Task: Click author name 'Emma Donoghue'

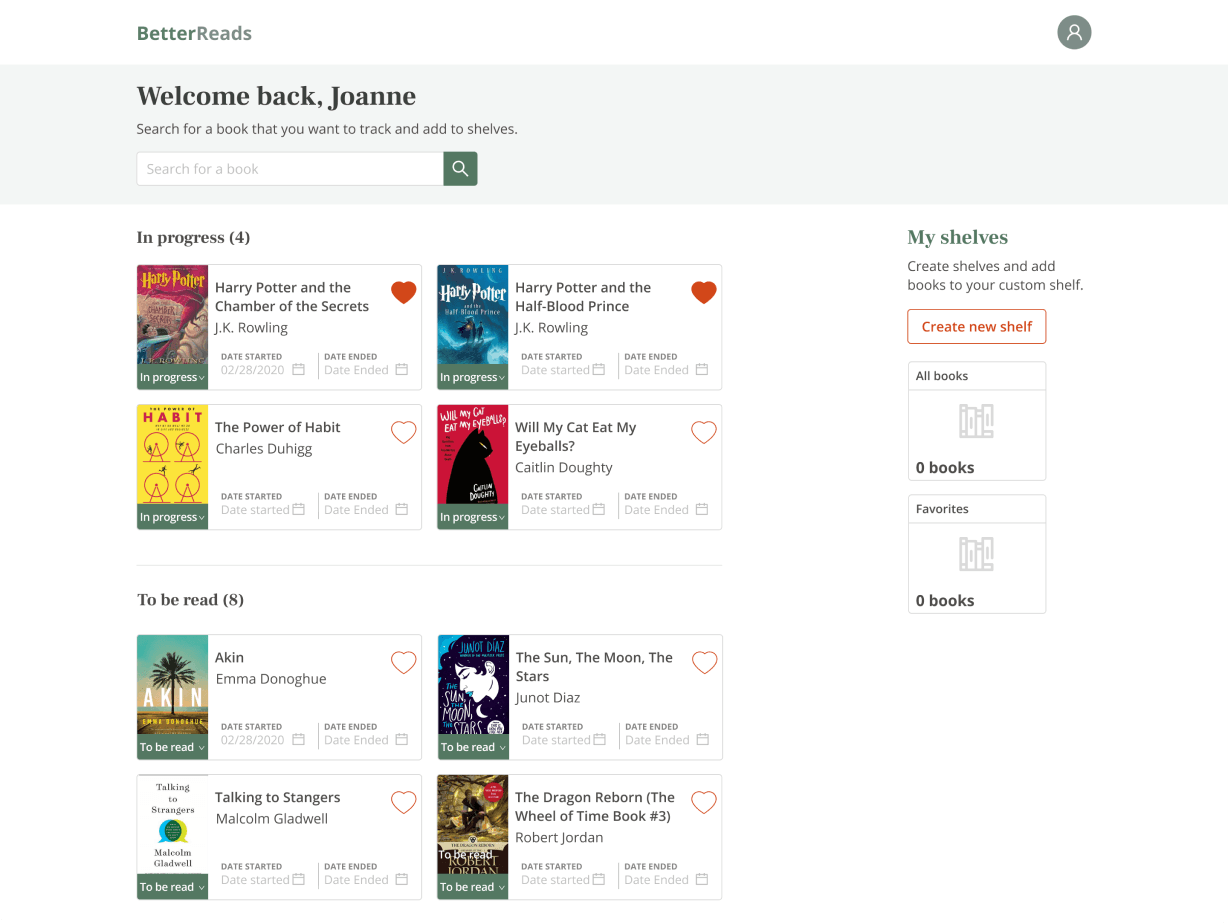Action: coord(271,679)
